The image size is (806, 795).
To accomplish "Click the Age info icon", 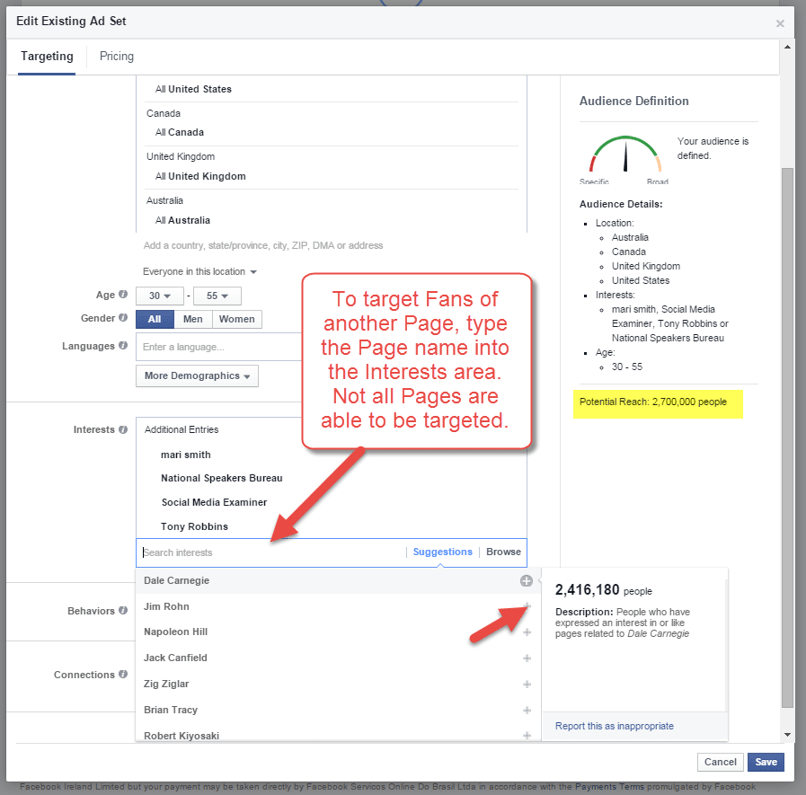I will pyautogui.click(x=123, y=294).
